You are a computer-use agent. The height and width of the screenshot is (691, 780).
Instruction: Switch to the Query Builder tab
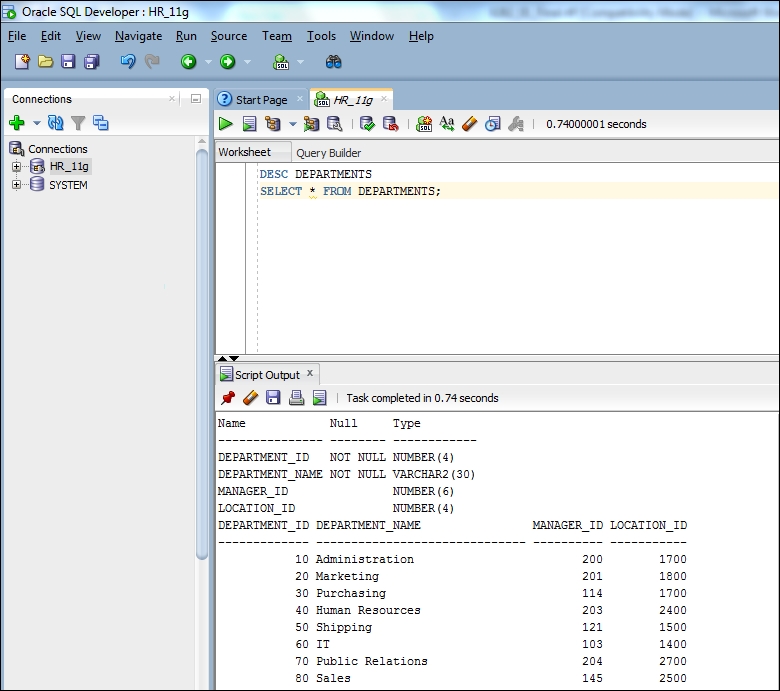point(328,153)
